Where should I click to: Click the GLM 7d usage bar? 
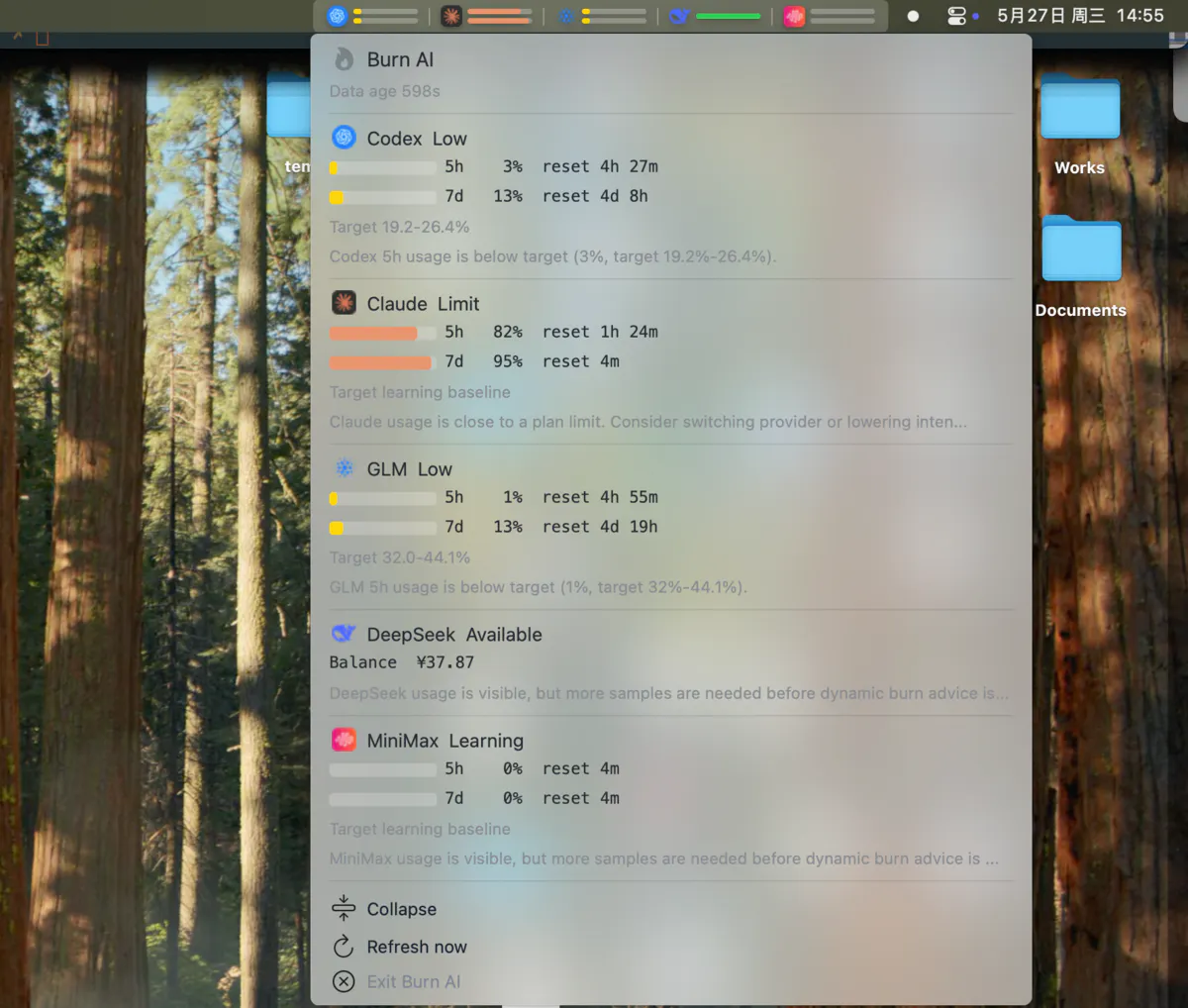382,528
